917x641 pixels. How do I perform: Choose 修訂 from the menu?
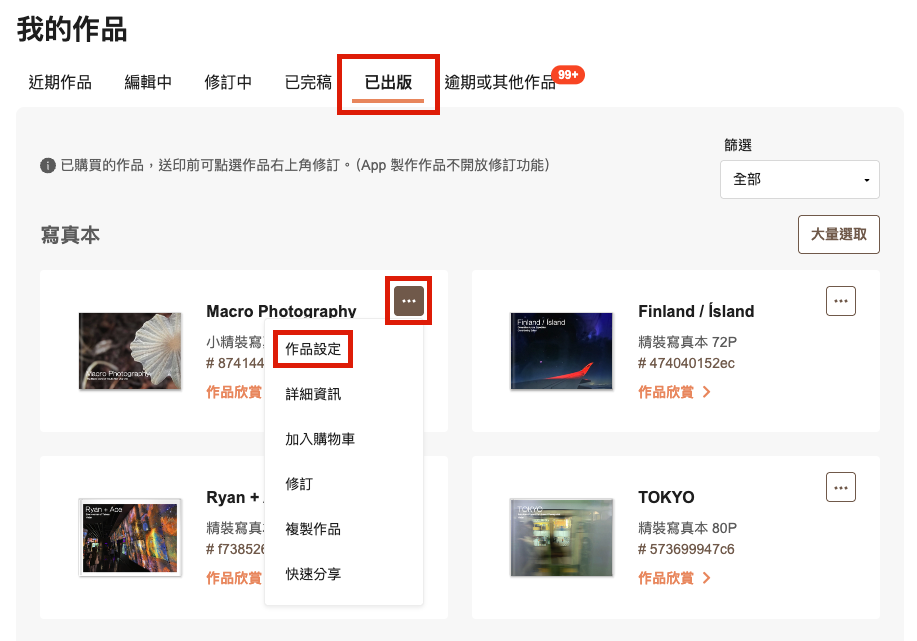tap(299, 484)
